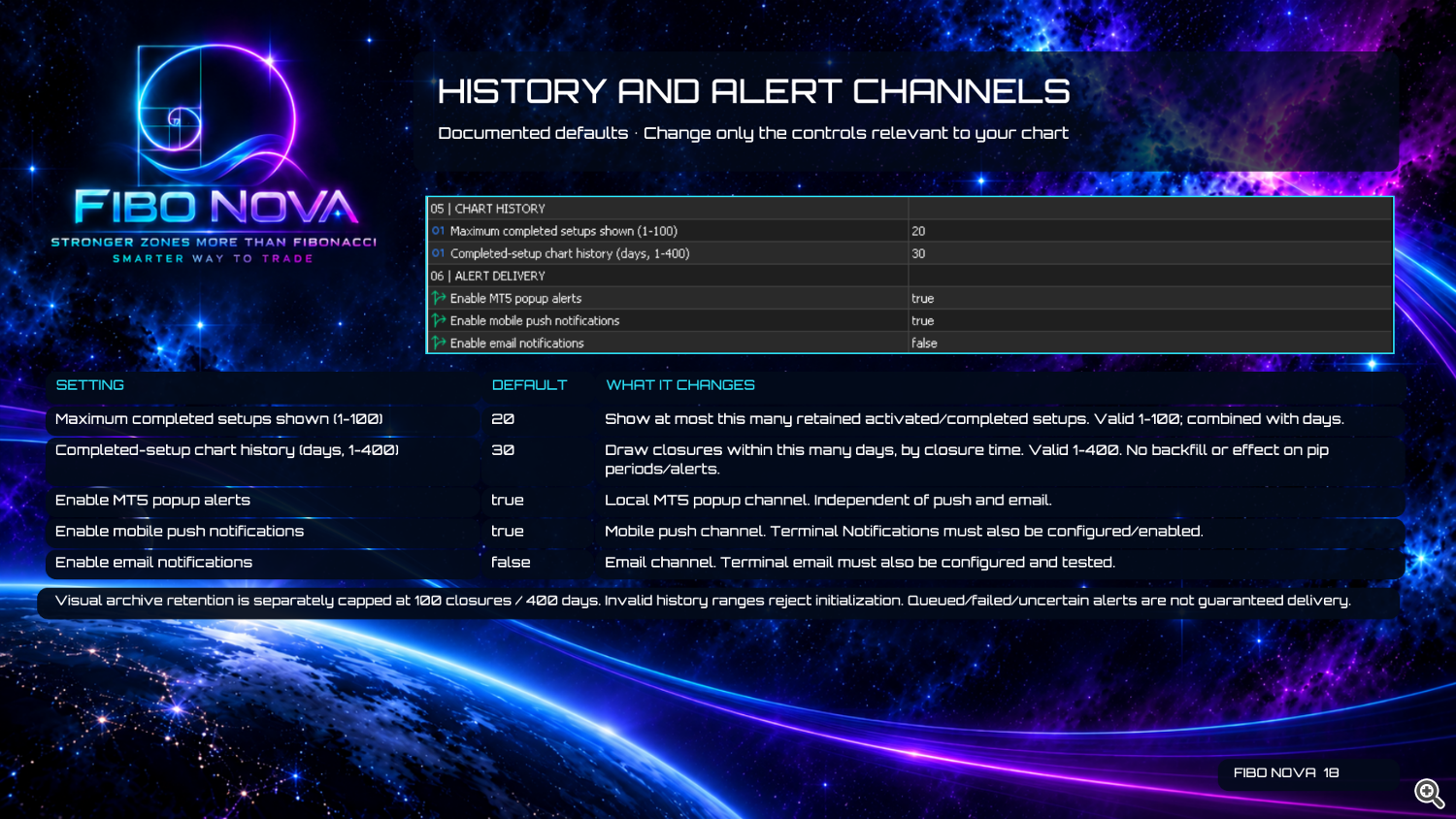Click default 'false' in lower table
1456x819 pixels.
click(511, 563)
